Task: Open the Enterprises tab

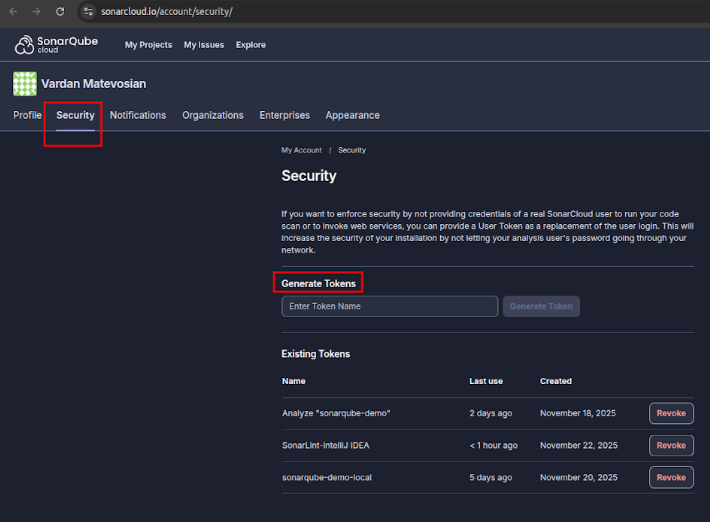Action: coord(284,115)
